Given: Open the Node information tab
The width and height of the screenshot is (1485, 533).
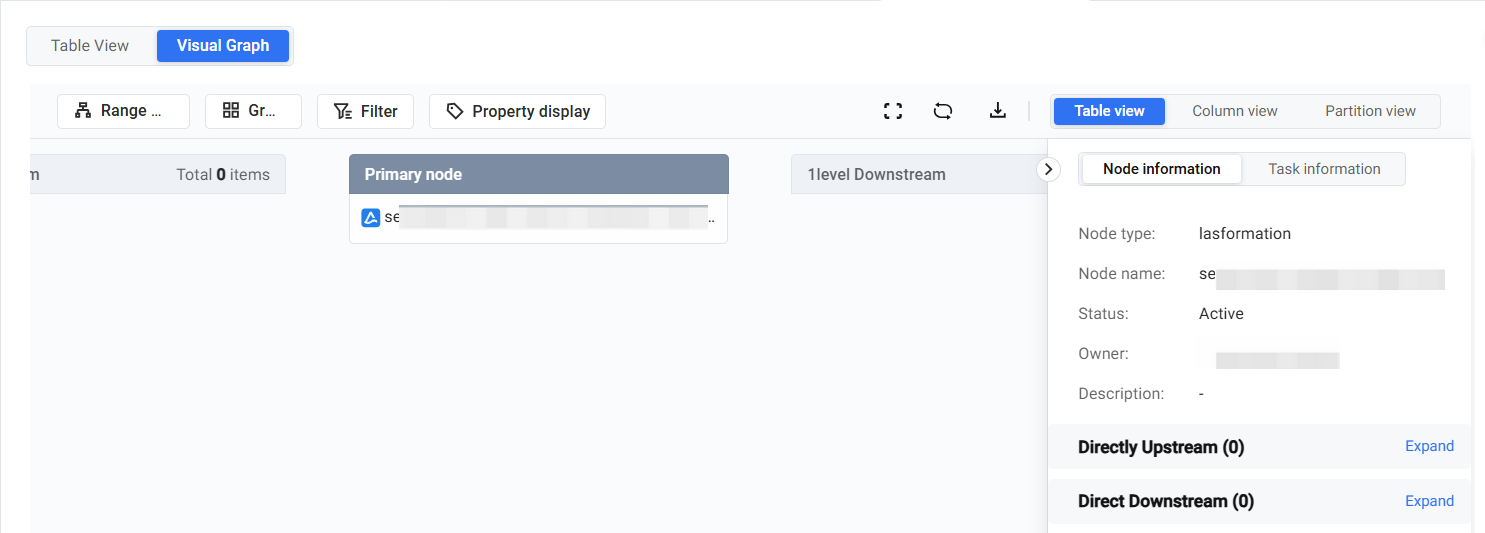Looking at the screenshot, I should pyautogui.click(x=1162, y=169).
